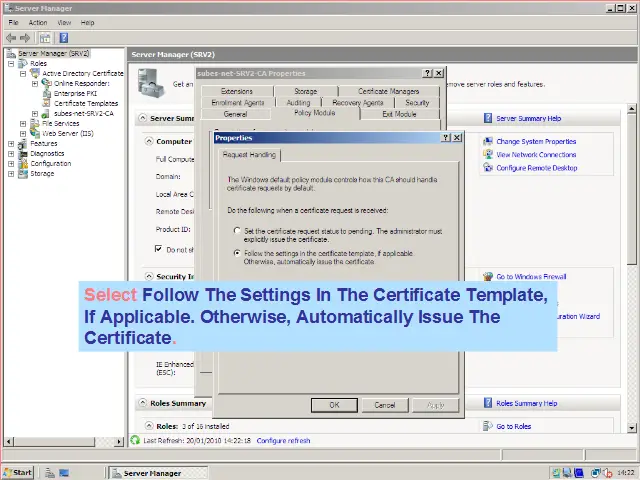Expand the Features tree node

11,144
